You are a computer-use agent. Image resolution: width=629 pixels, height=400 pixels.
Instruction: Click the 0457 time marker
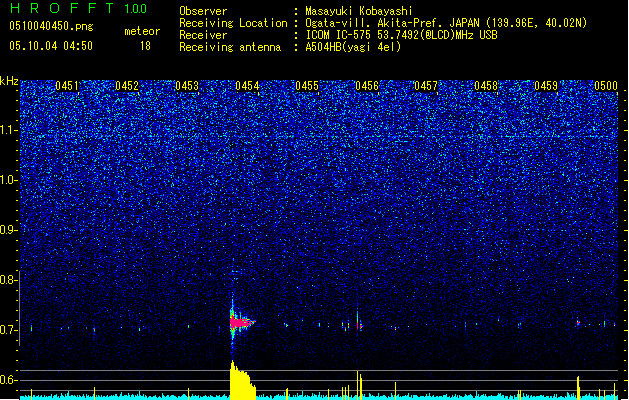(426, 86)
